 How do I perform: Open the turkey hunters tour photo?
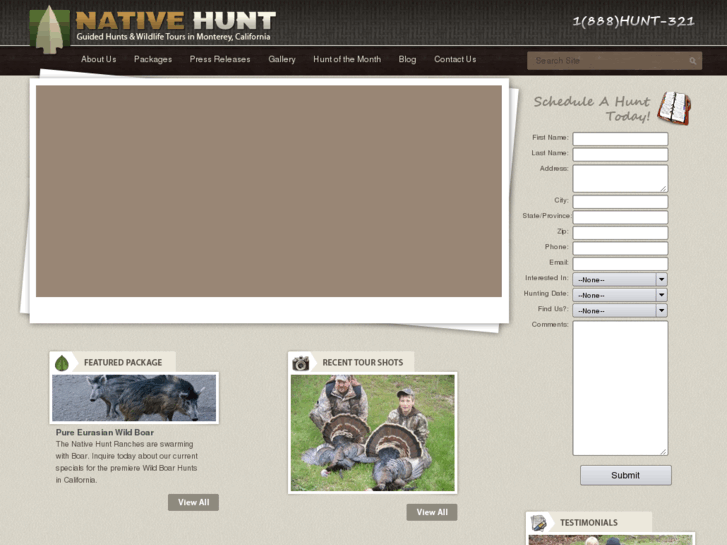[372, 433]
